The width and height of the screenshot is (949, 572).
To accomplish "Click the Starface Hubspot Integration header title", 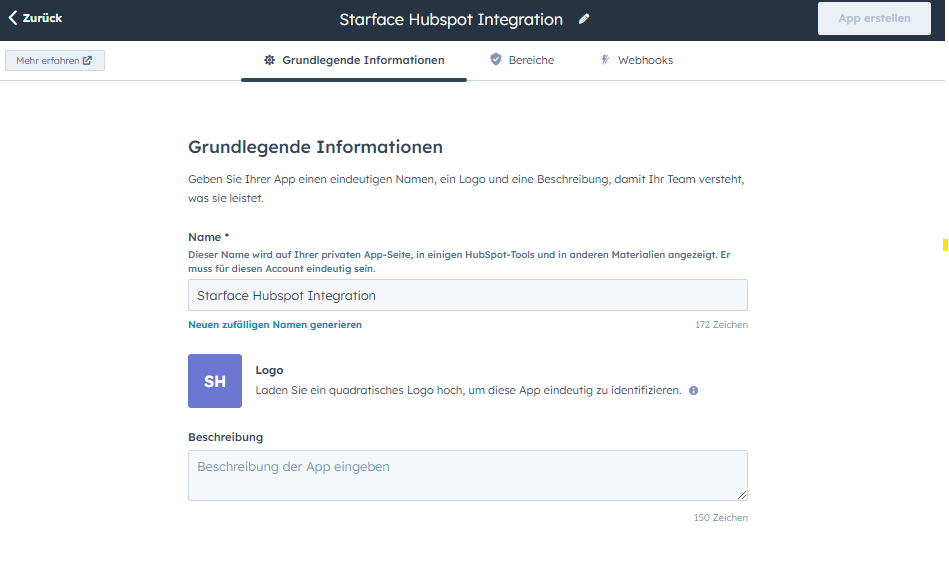I will [451, 19].
